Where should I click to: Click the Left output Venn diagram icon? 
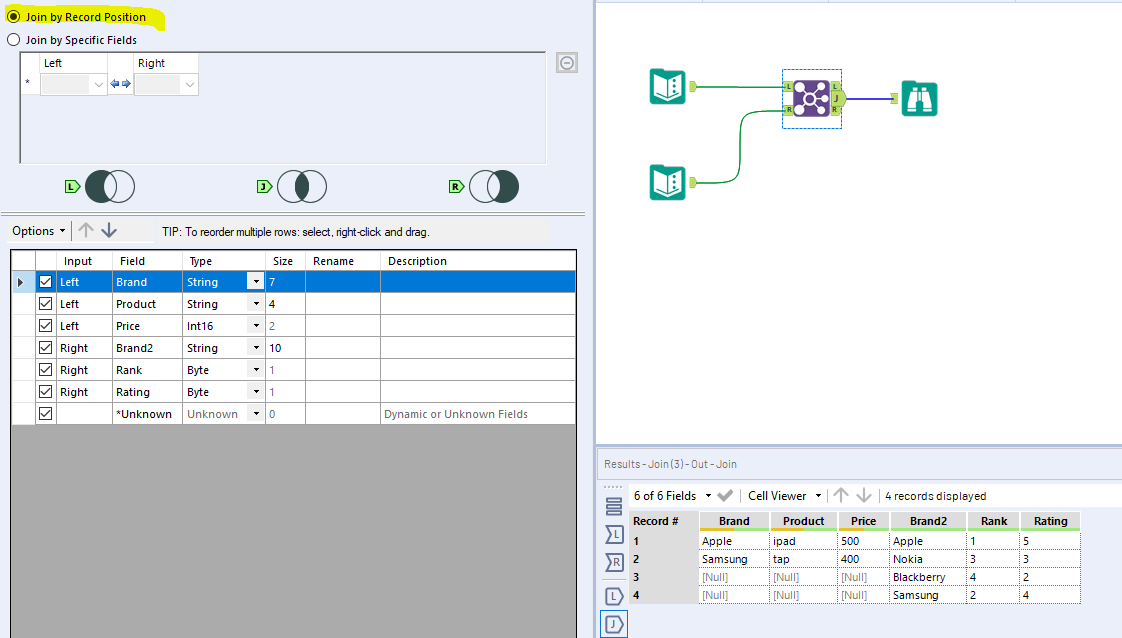(x=110, y=186)
